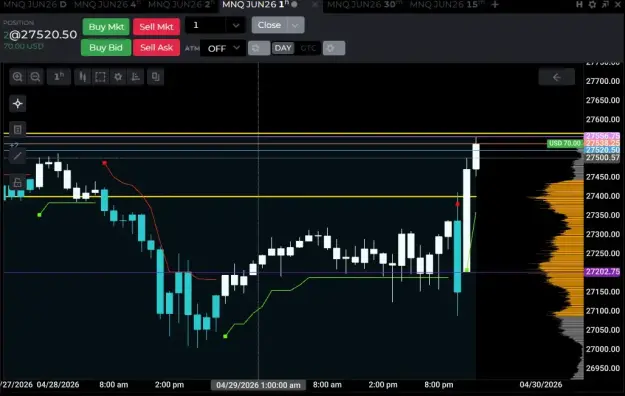Open the quantity dropdown arrow
Image resolution: width=625 pixels, height=396 pixels.
point(236,26)
